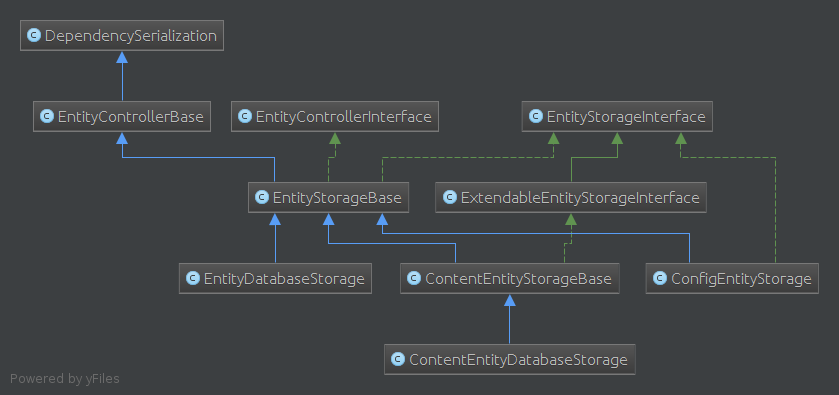Click the blue arrowhead below ContentEntityStorageBase
This screenshot has height=395, width=839.
[x=509, y=300]
